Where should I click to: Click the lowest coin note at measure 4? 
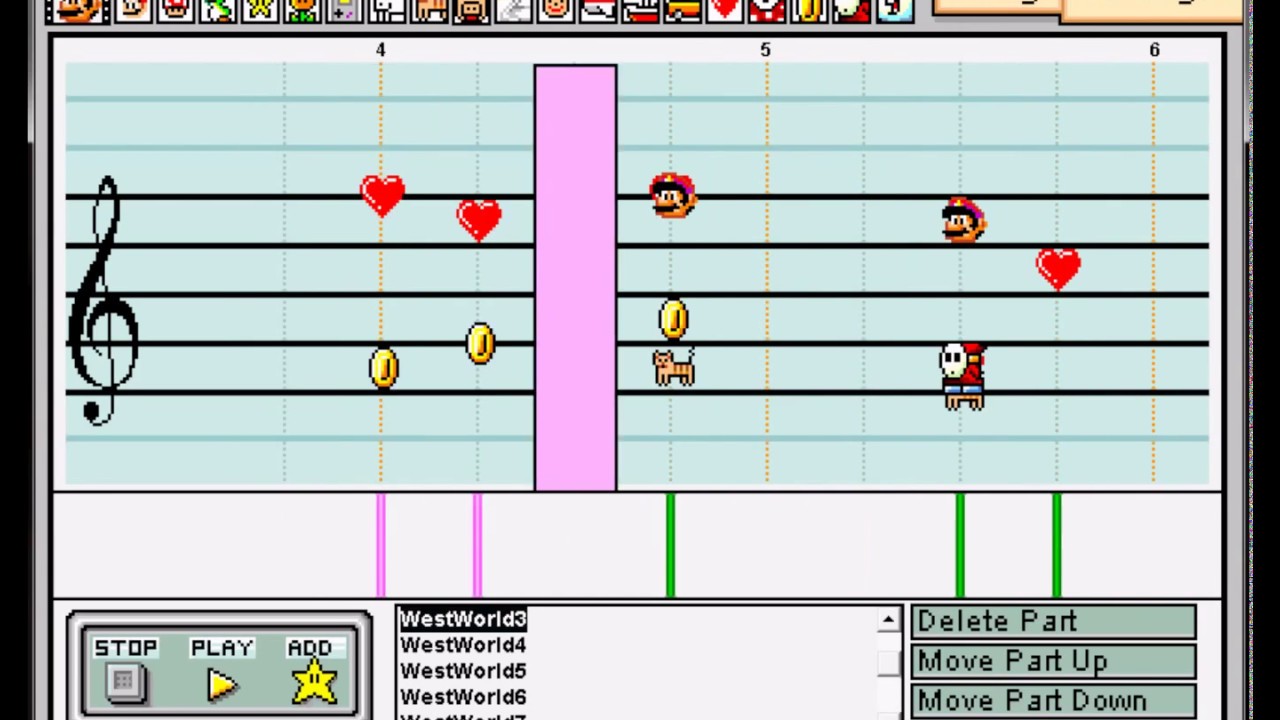(384, 368)
